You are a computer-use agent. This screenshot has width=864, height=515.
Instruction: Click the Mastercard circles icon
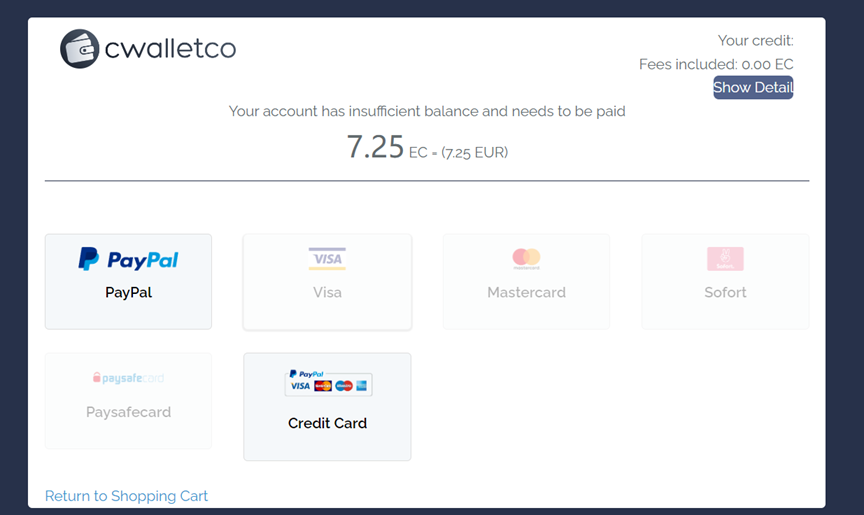[526, 259]
